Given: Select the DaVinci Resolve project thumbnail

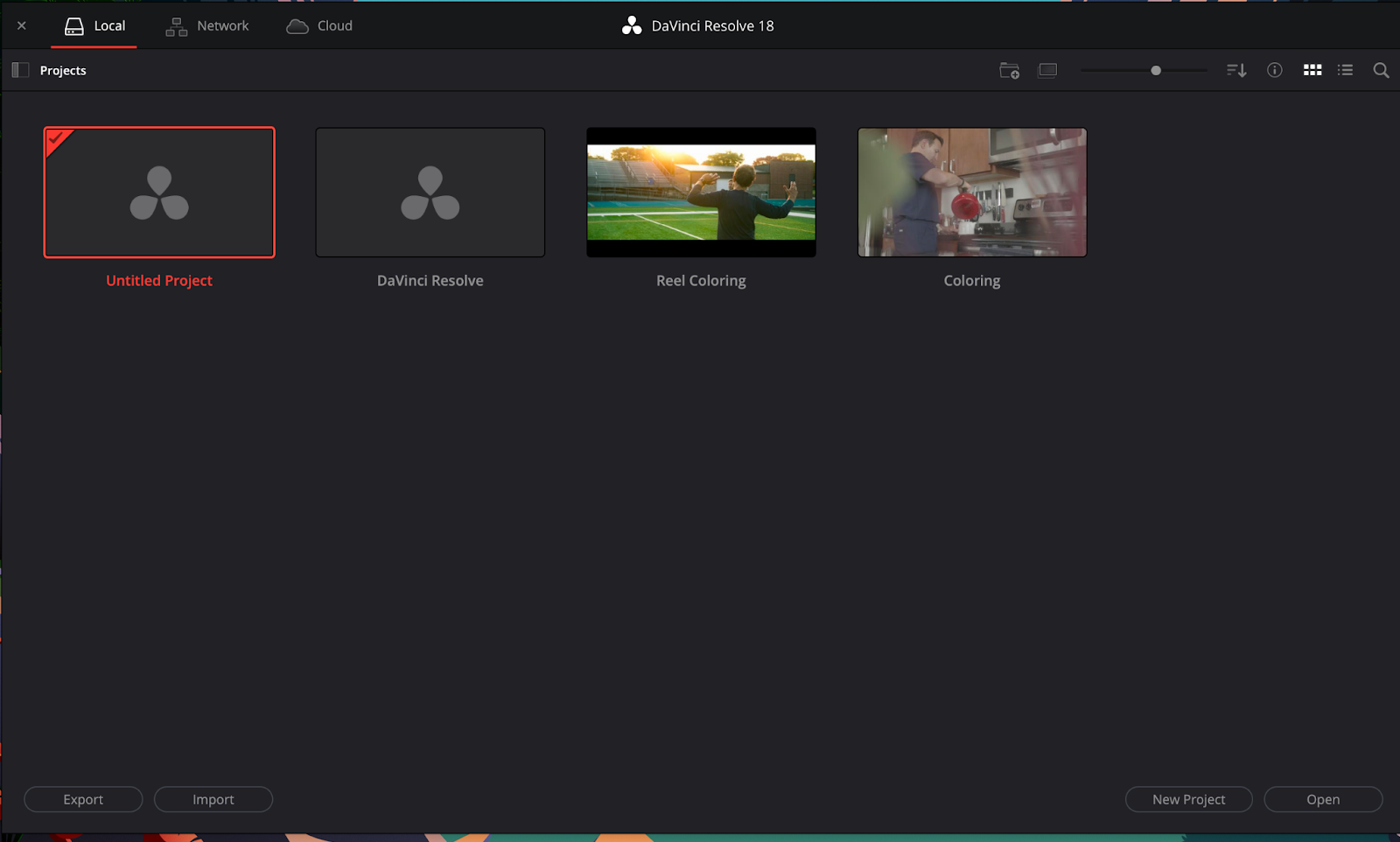Looking at the screenshot, I should [430, 193].
